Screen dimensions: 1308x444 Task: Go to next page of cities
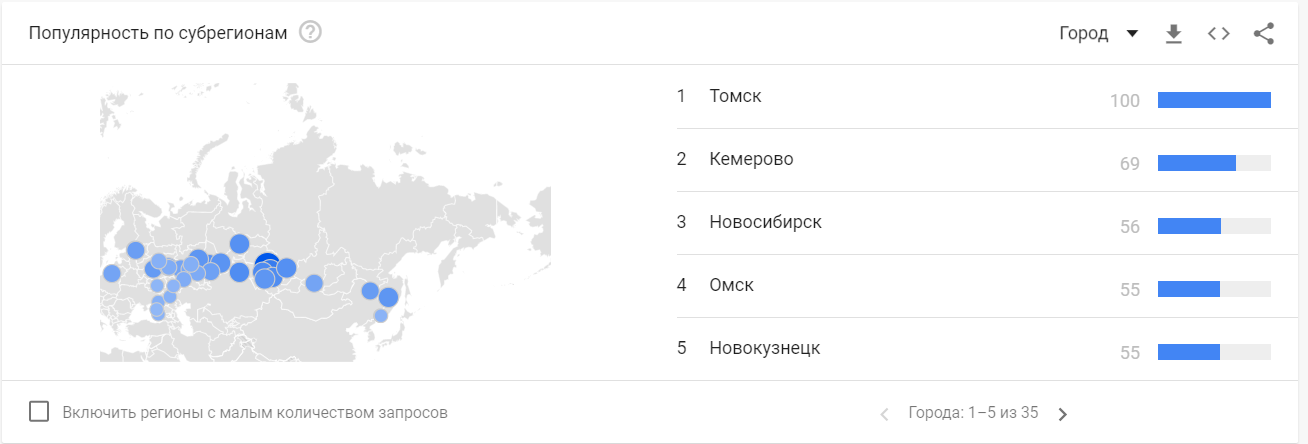1062,414
